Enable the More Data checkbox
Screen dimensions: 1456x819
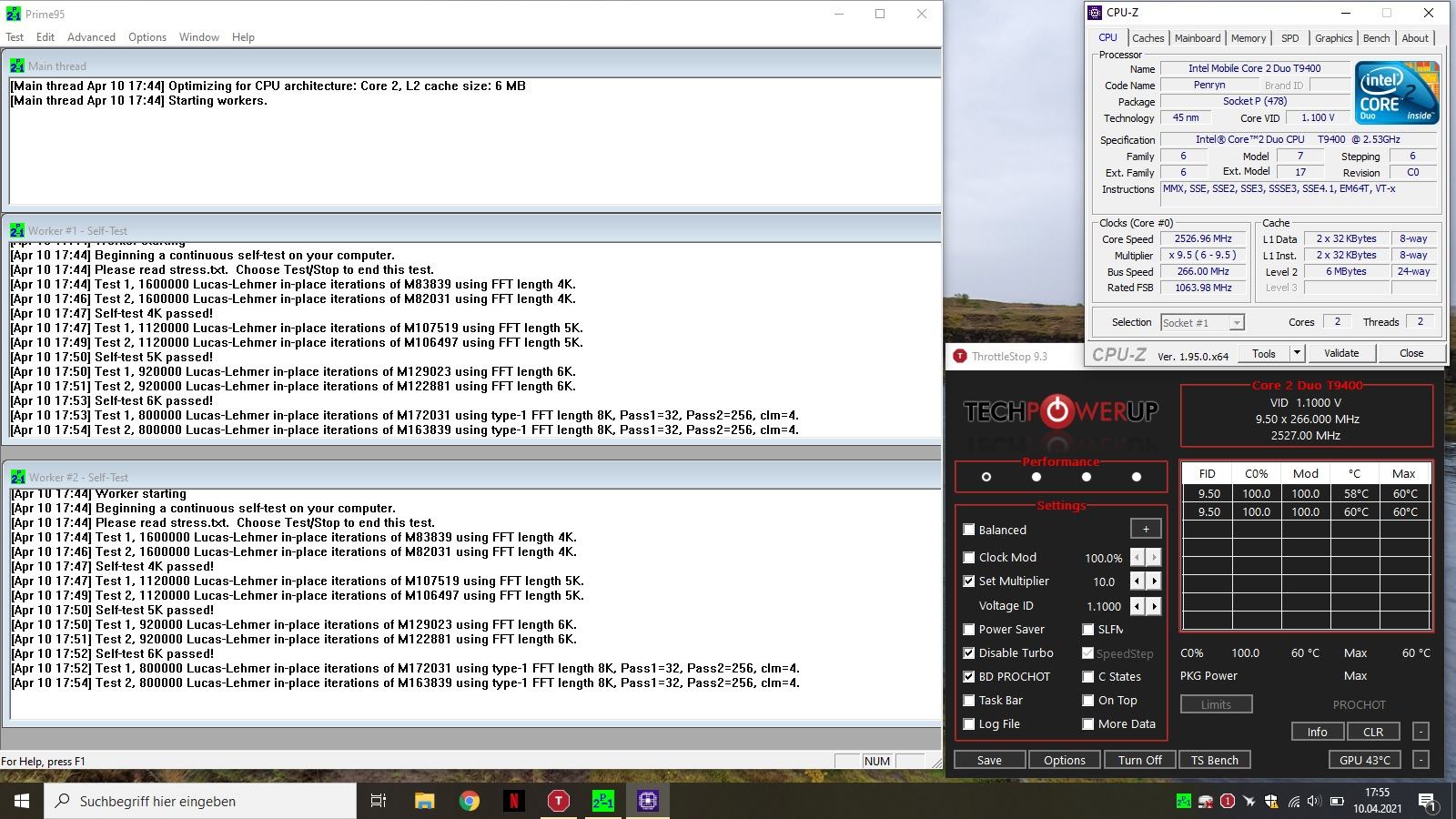click(1087, 723)
